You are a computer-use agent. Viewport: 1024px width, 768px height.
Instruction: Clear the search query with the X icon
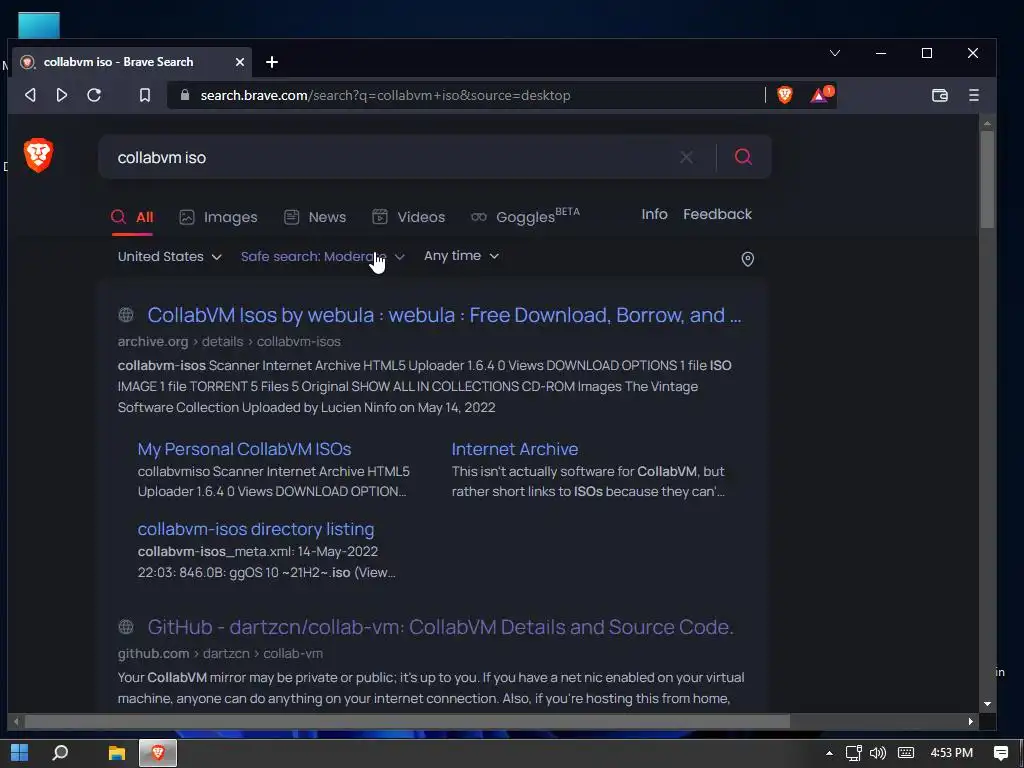click(686, 157)
